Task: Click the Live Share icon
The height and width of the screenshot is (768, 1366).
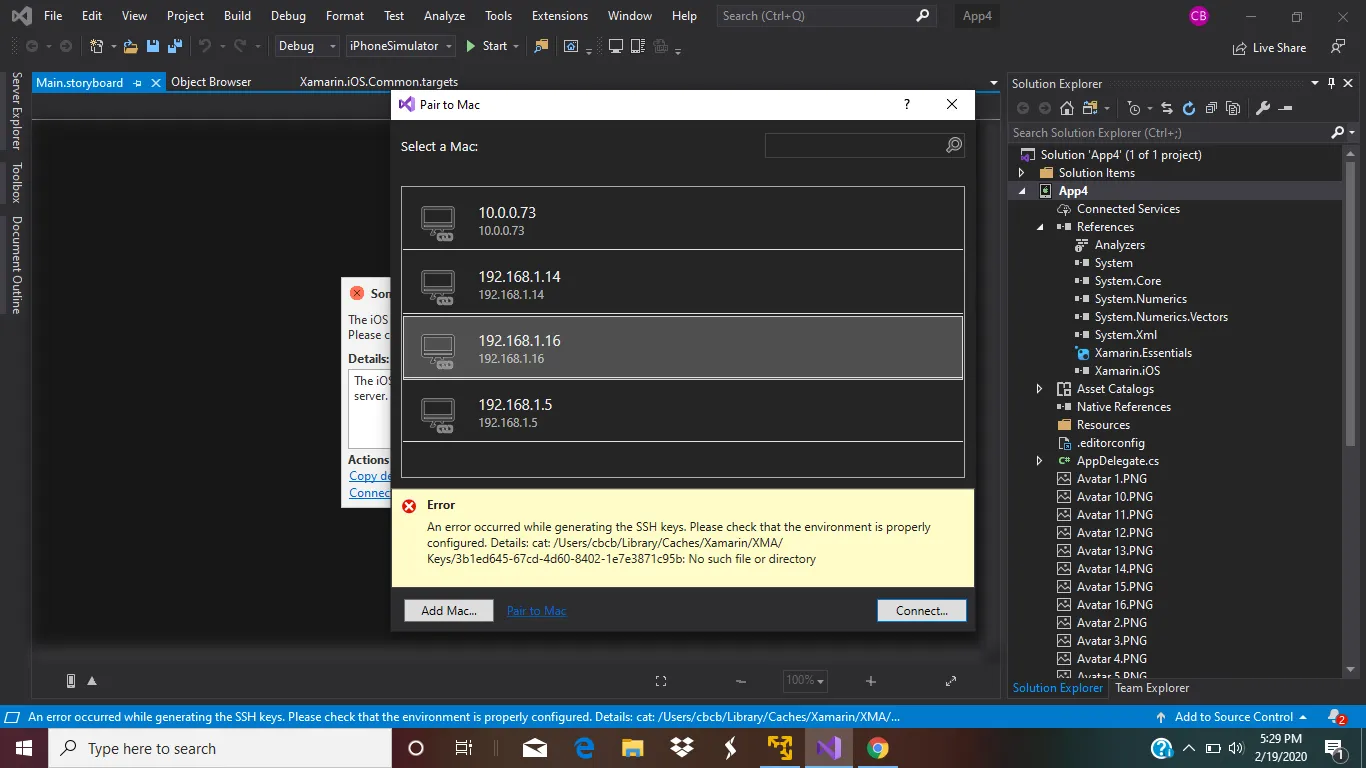Action: [1240, 47]
